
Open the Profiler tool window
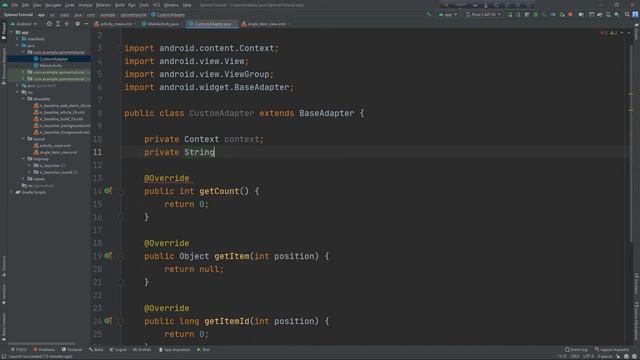(x=142, y=350)
